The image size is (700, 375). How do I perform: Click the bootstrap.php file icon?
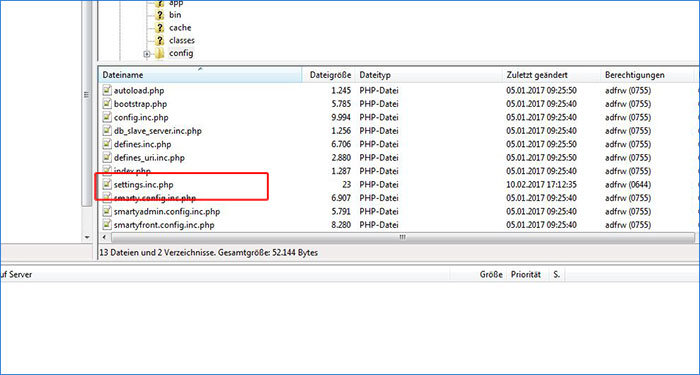pyautogui.click(x=106, y=104)
